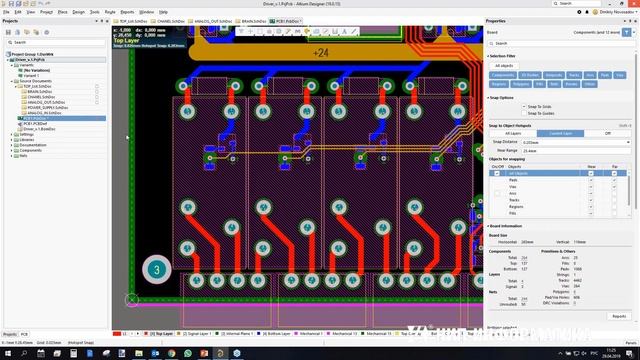Viewport: 640px width, 360px height.
Task: Click the Properties panel filter funnel button
Action: [627, 32]
